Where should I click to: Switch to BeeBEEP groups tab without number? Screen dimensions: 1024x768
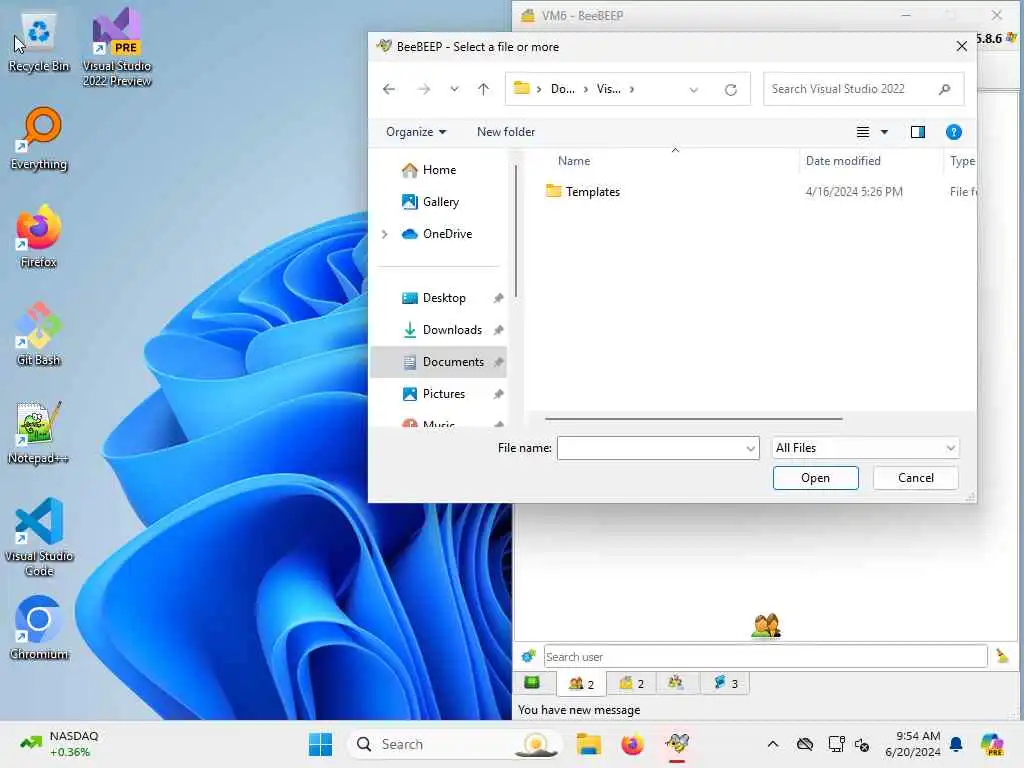(676, 683)
